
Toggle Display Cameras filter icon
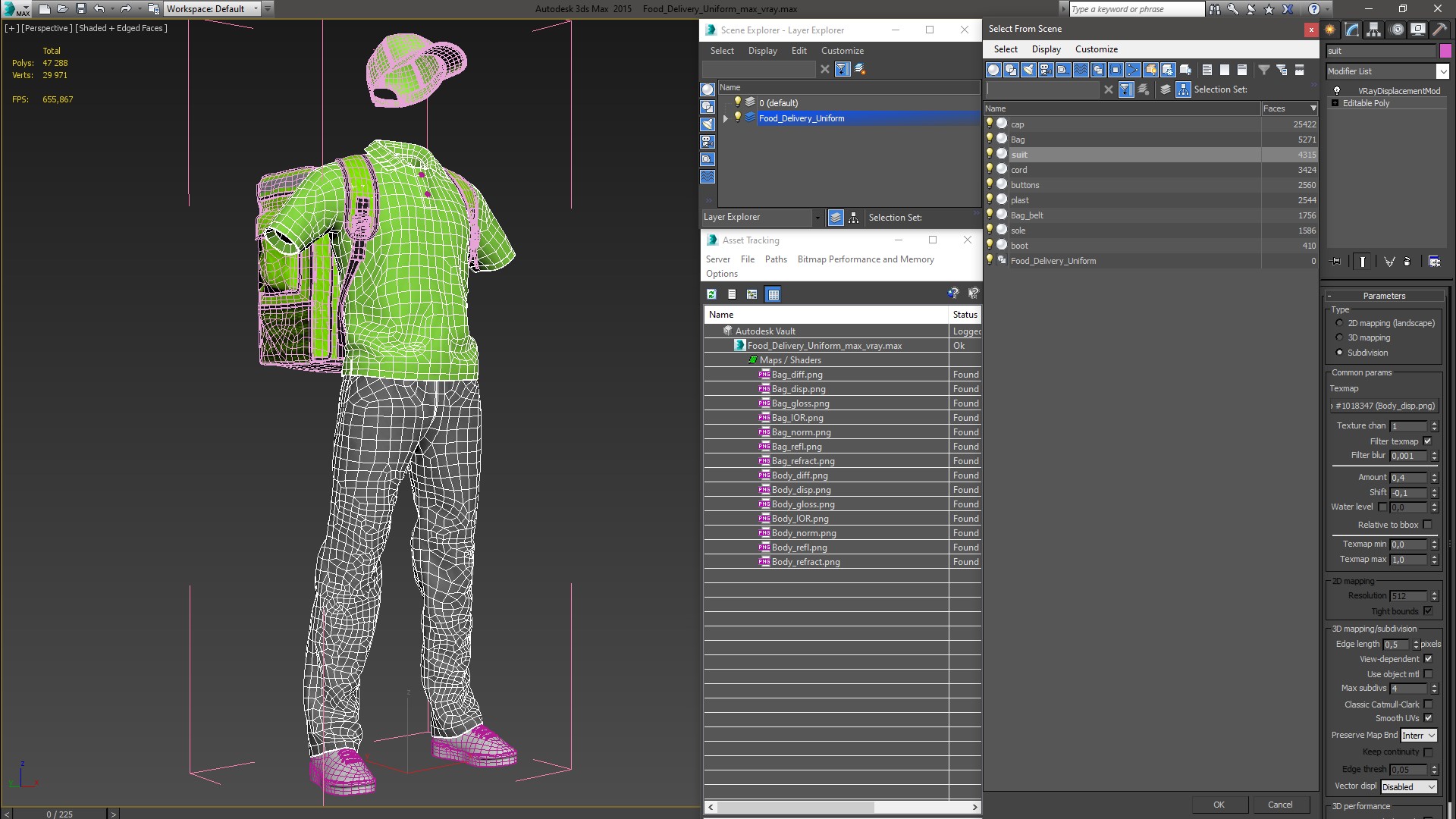coord(1046,70)
